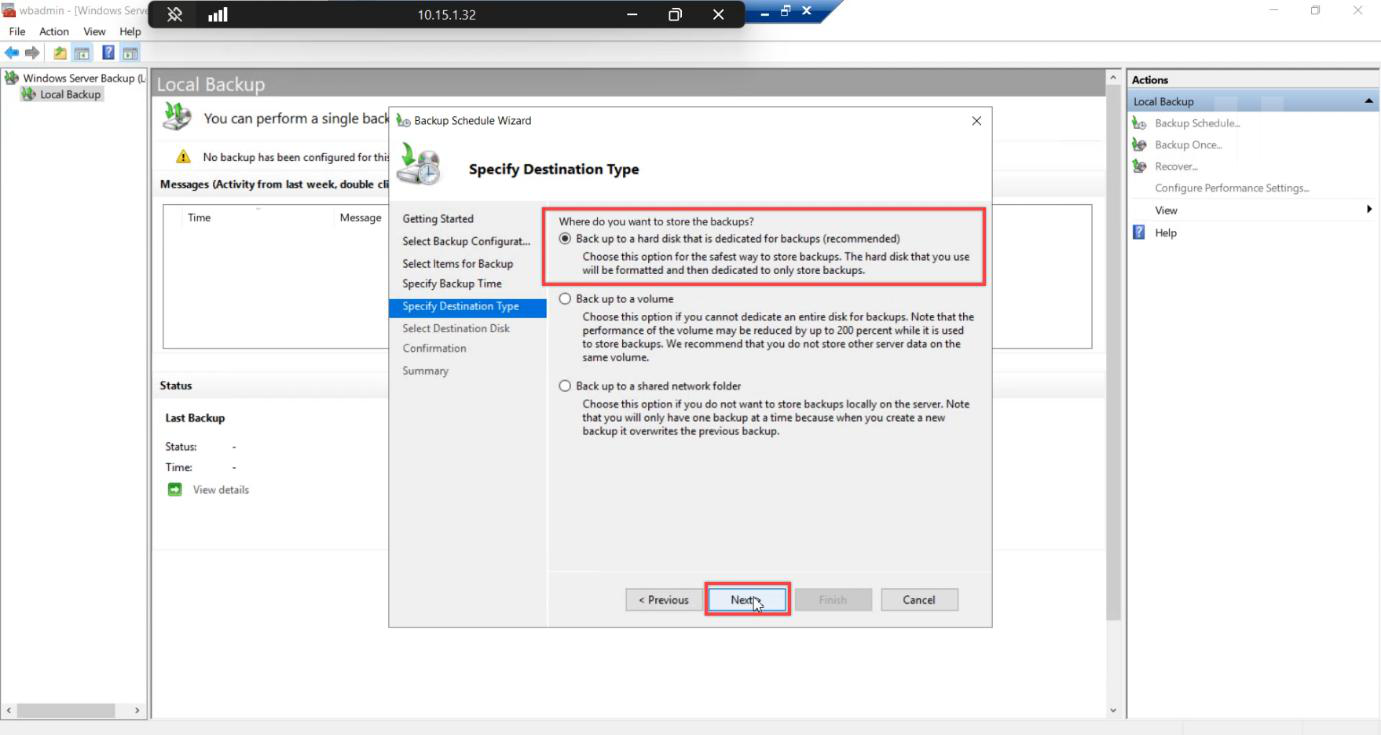Click up arrow of main pane vertical scrollbar

pos(1113,78)
